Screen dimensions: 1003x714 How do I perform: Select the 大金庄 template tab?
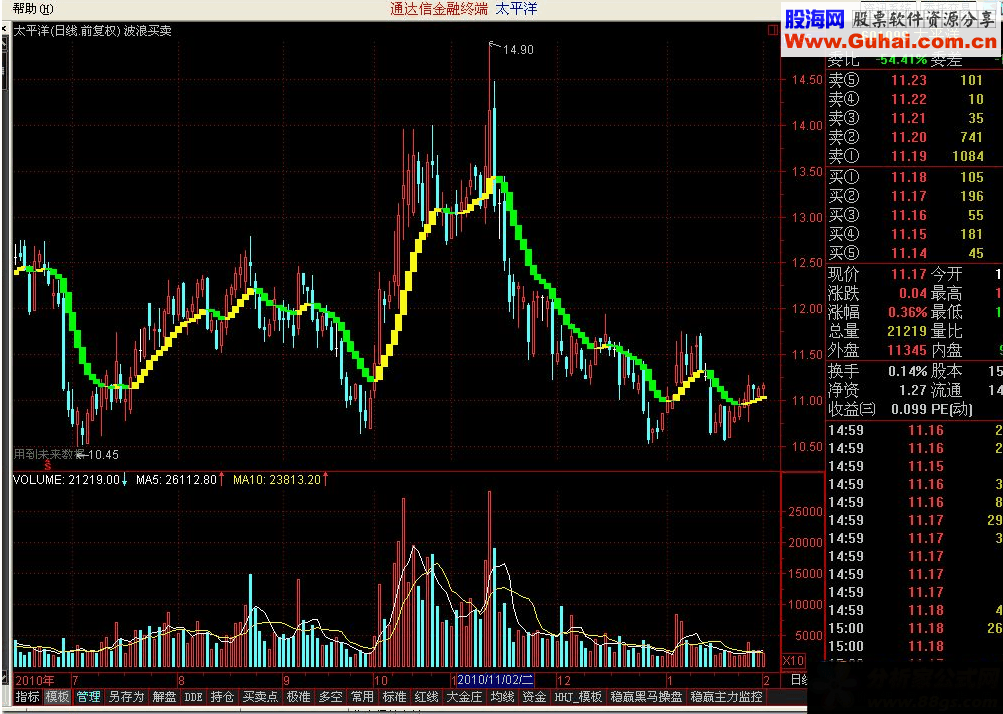(464, 697)
